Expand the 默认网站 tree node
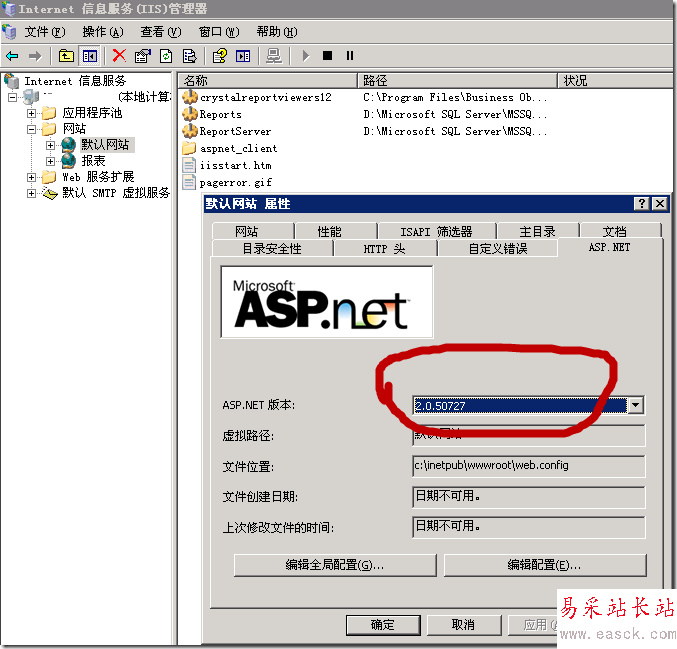The height and width of the screenshot is (649, 677). click(x=50, y=145)
